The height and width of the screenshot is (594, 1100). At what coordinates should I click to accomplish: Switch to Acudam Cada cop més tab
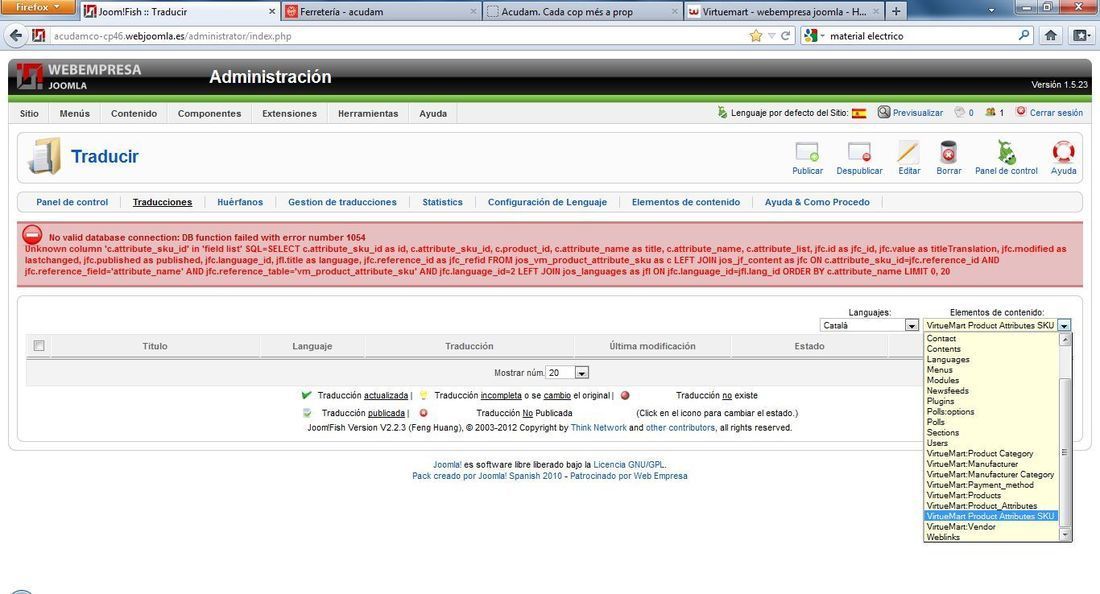[x=582, y=11]
